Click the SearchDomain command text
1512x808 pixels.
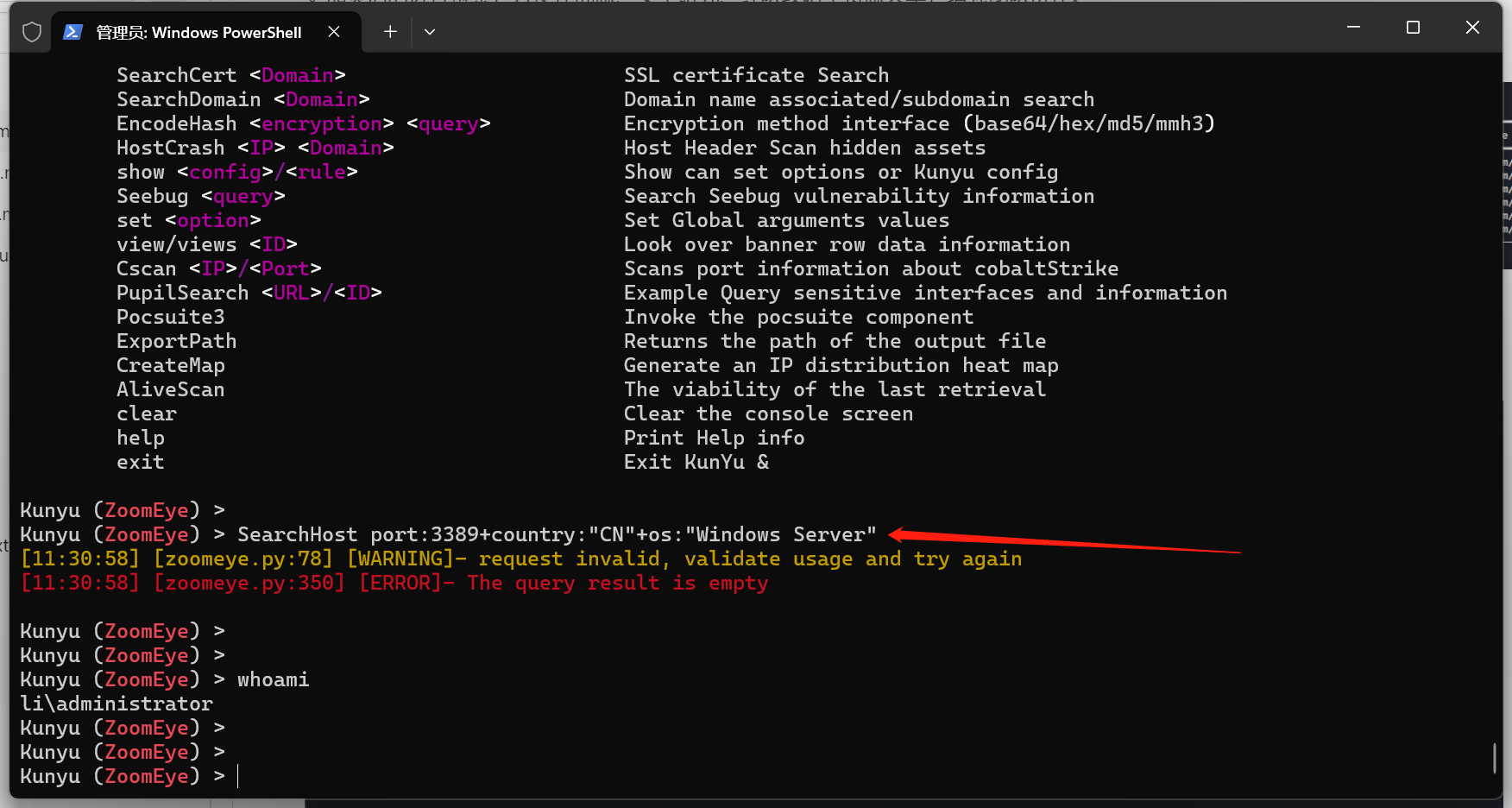tap(188, 99)
